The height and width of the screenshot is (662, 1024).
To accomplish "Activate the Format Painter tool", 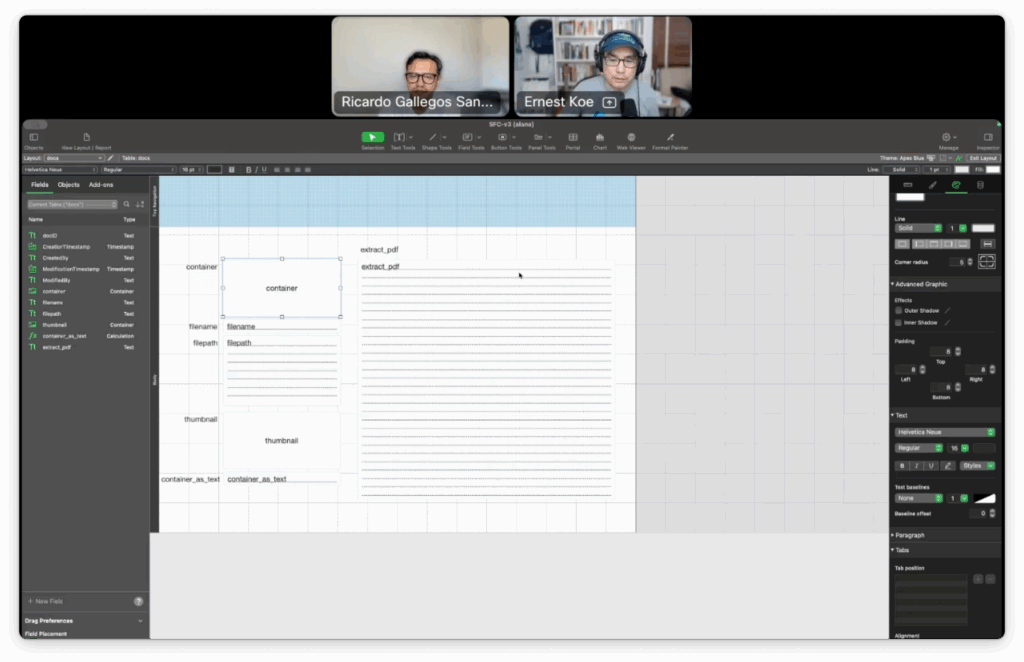I will point(670,137).
